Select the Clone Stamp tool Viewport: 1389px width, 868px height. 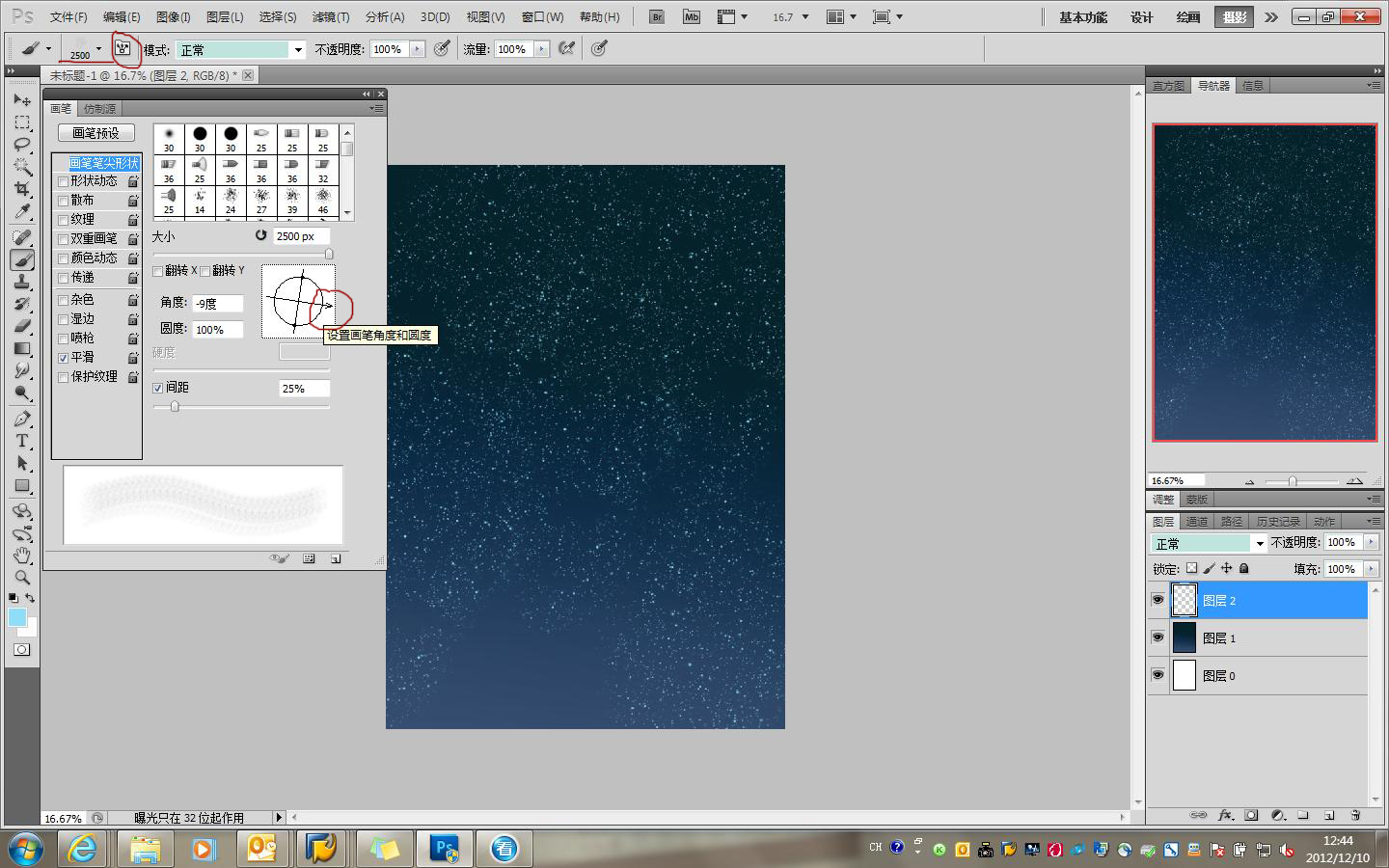pos(22,282)
